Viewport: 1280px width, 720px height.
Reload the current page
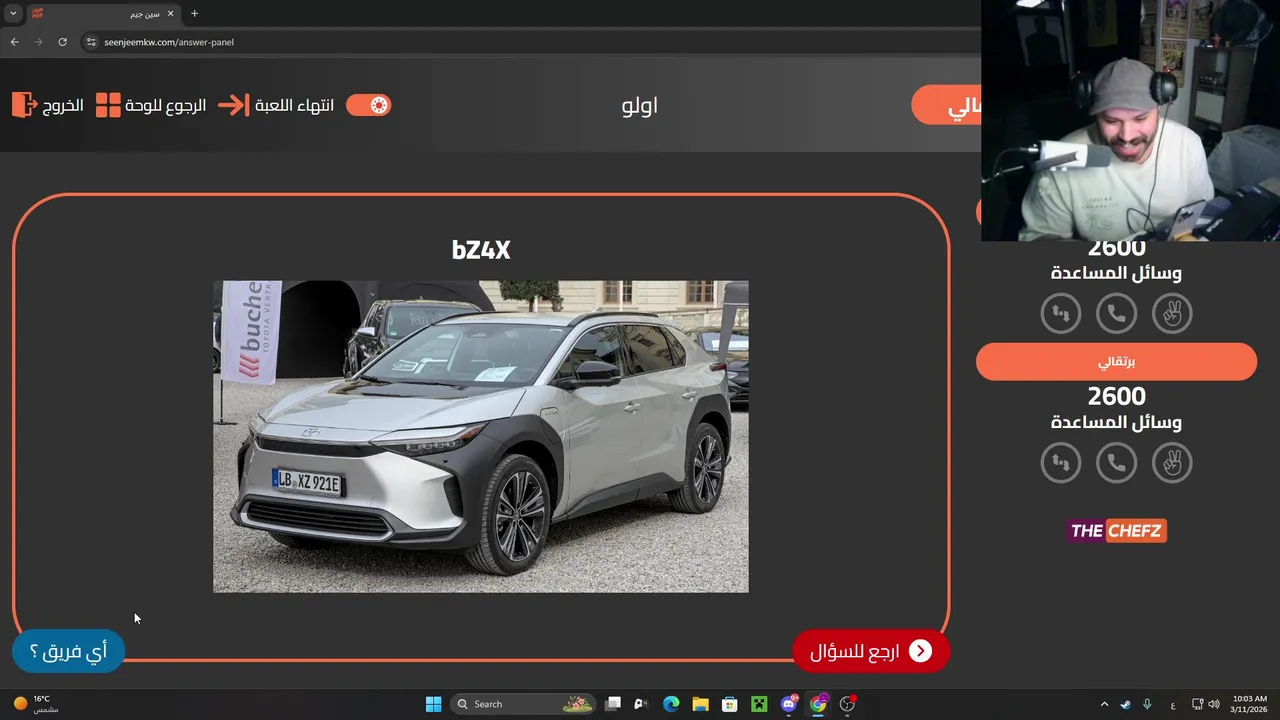[x=62, y=42]
